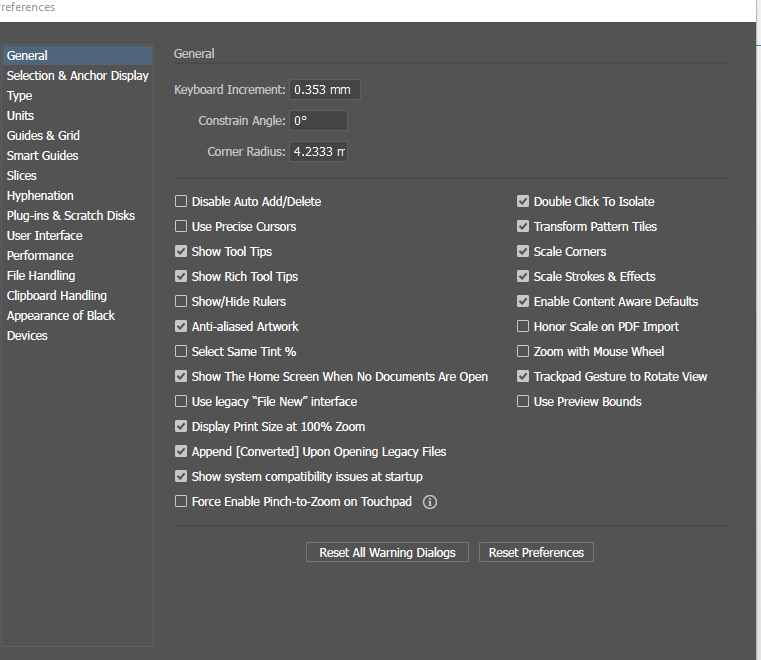Check Honor Scale on PDF Import
The image size is (761, 660).
[523, 326]
